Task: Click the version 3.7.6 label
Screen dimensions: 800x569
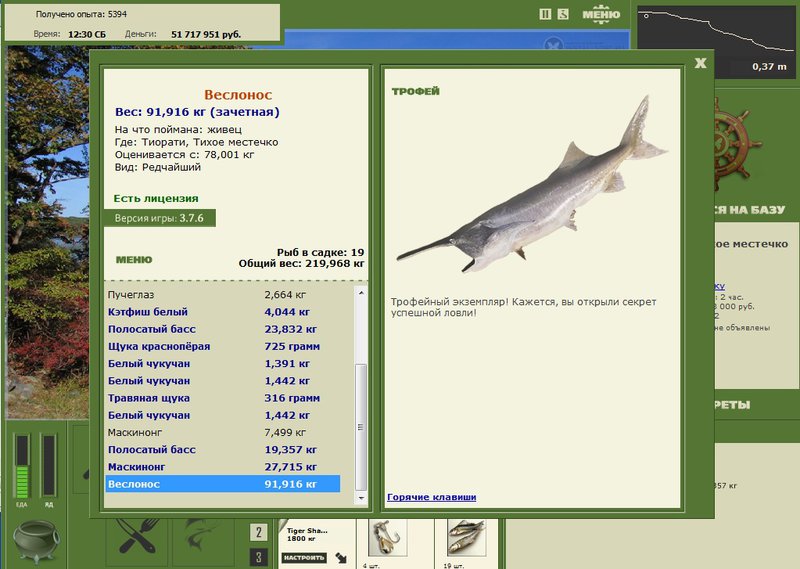Action: (159, 218)
